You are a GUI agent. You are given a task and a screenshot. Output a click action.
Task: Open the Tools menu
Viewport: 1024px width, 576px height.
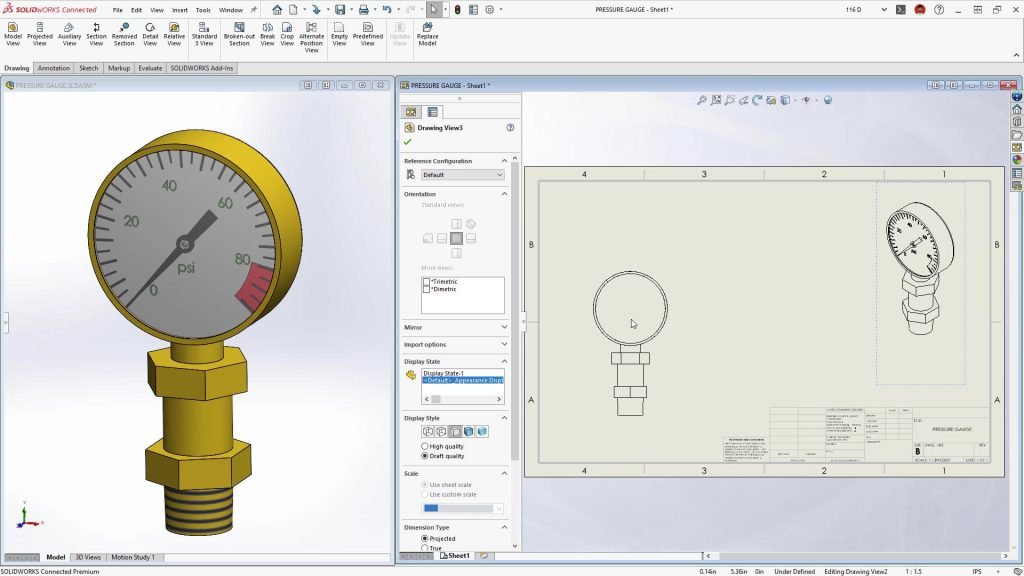(x=203, y=10)
